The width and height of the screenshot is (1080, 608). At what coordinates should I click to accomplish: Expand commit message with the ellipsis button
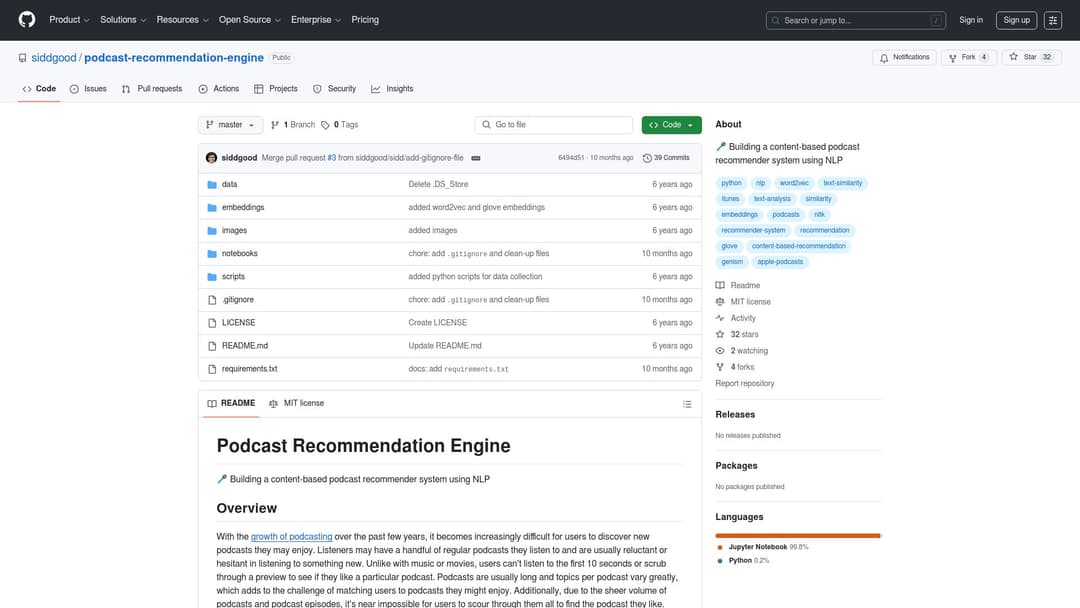[x=475, y=158]
